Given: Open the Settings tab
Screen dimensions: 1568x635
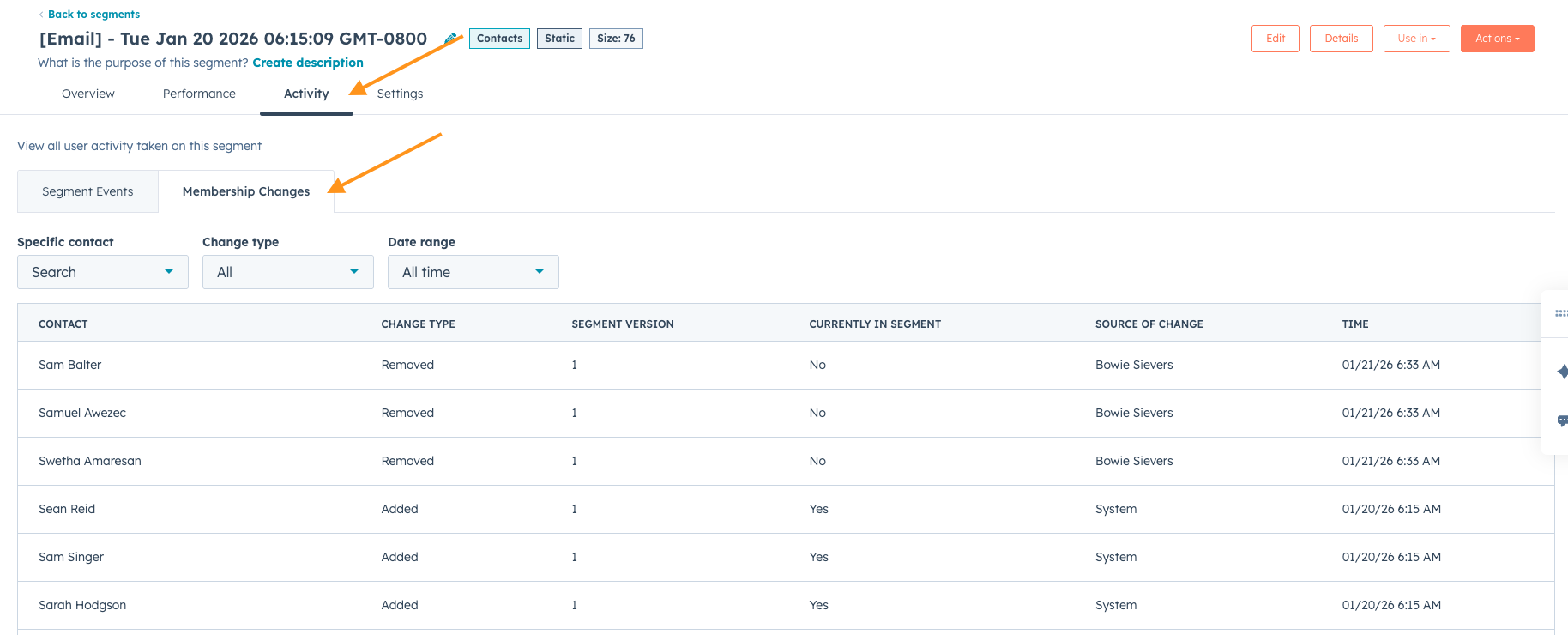Looking at the screenshot, I should point(400,94).
